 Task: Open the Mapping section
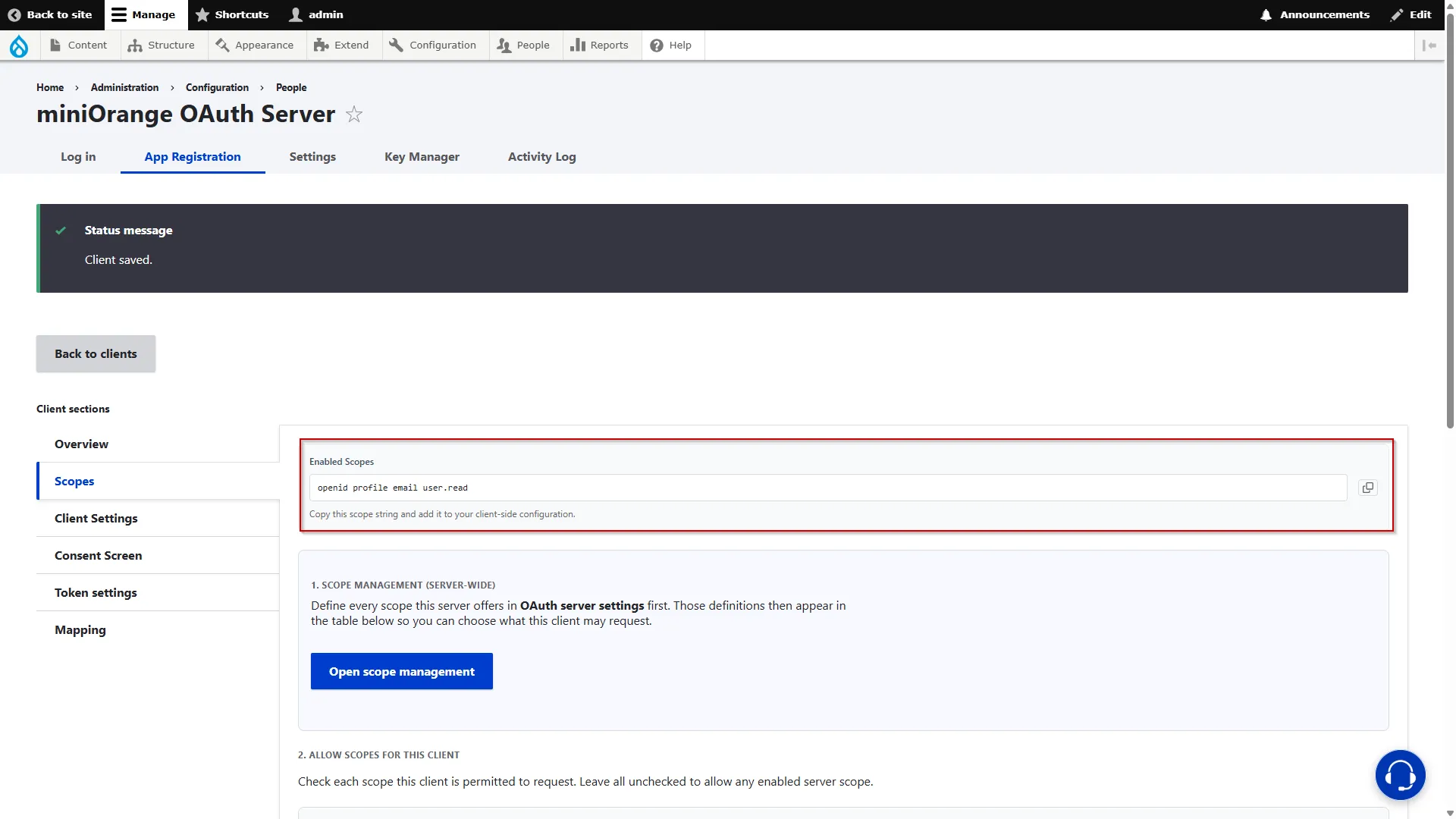pos(158,629)
